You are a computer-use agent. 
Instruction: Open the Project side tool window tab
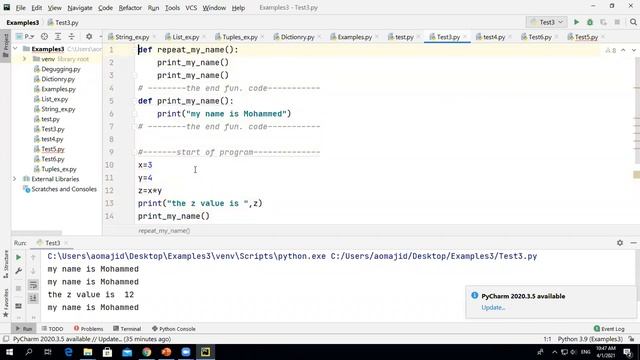(6, 46)
